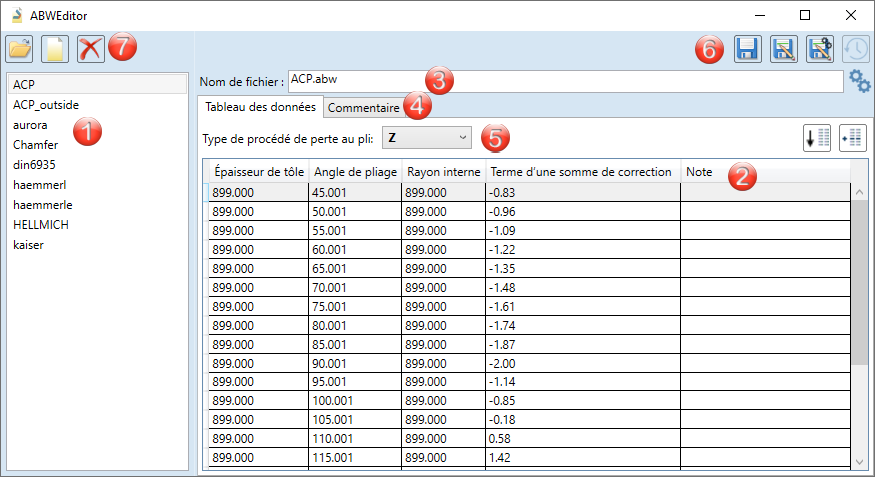
Task: Select din6935 in the file list
Action: pyautogui.click(x=98, y=165)
